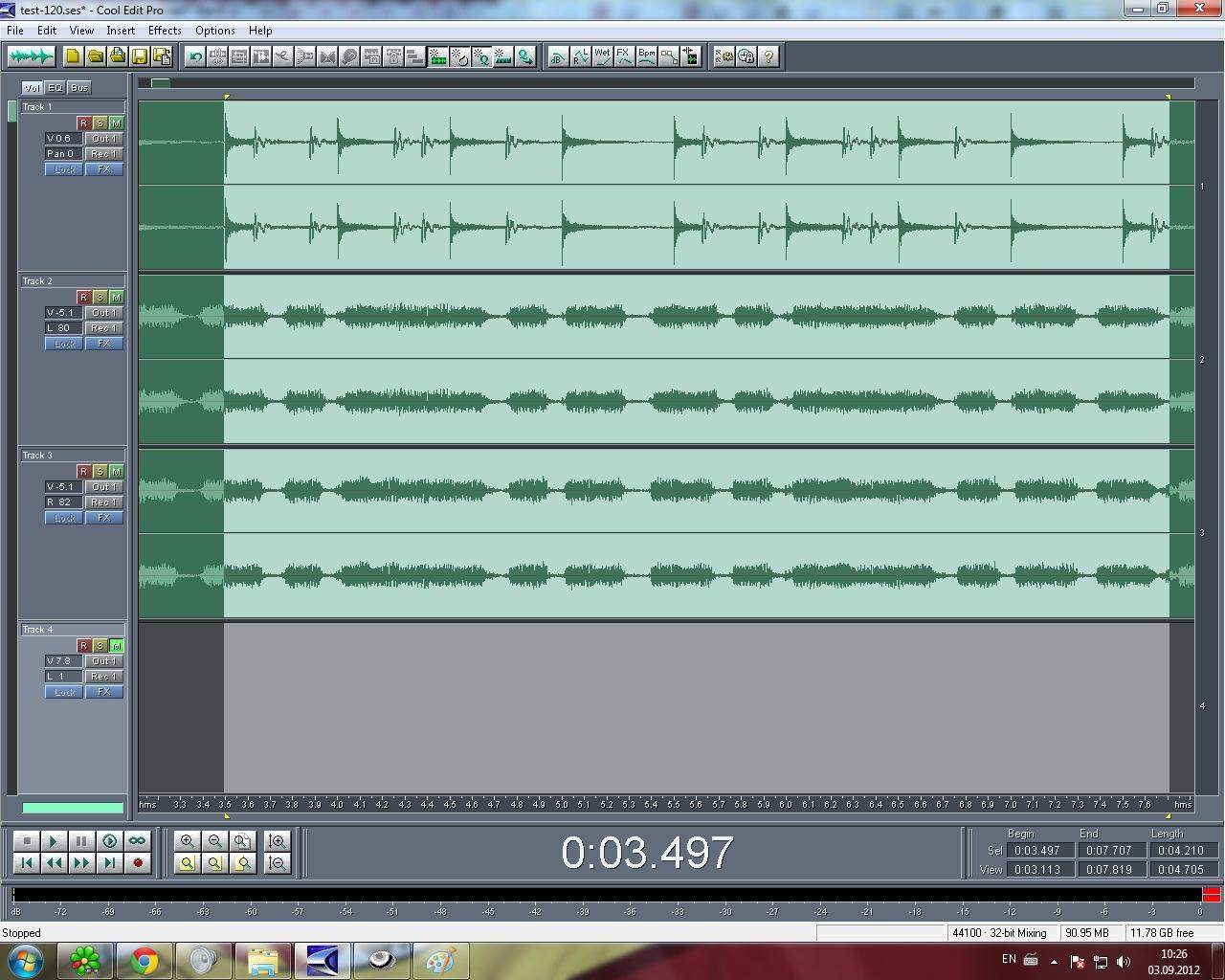
Task: Start playback with the Play button
Action: click(54, 841)
